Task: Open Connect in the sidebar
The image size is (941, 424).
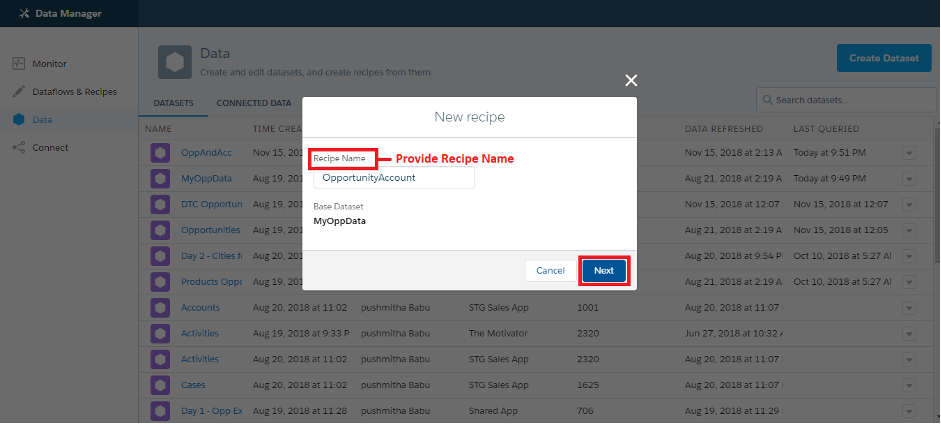Action: 50,148
